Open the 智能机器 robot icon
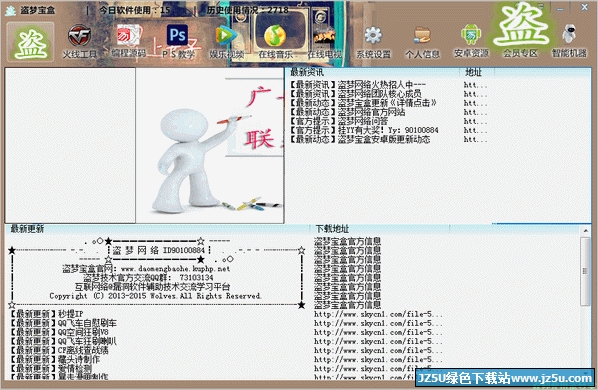This screenshot has width=598, height=390. pyautogui.click(x=569, y=42)
